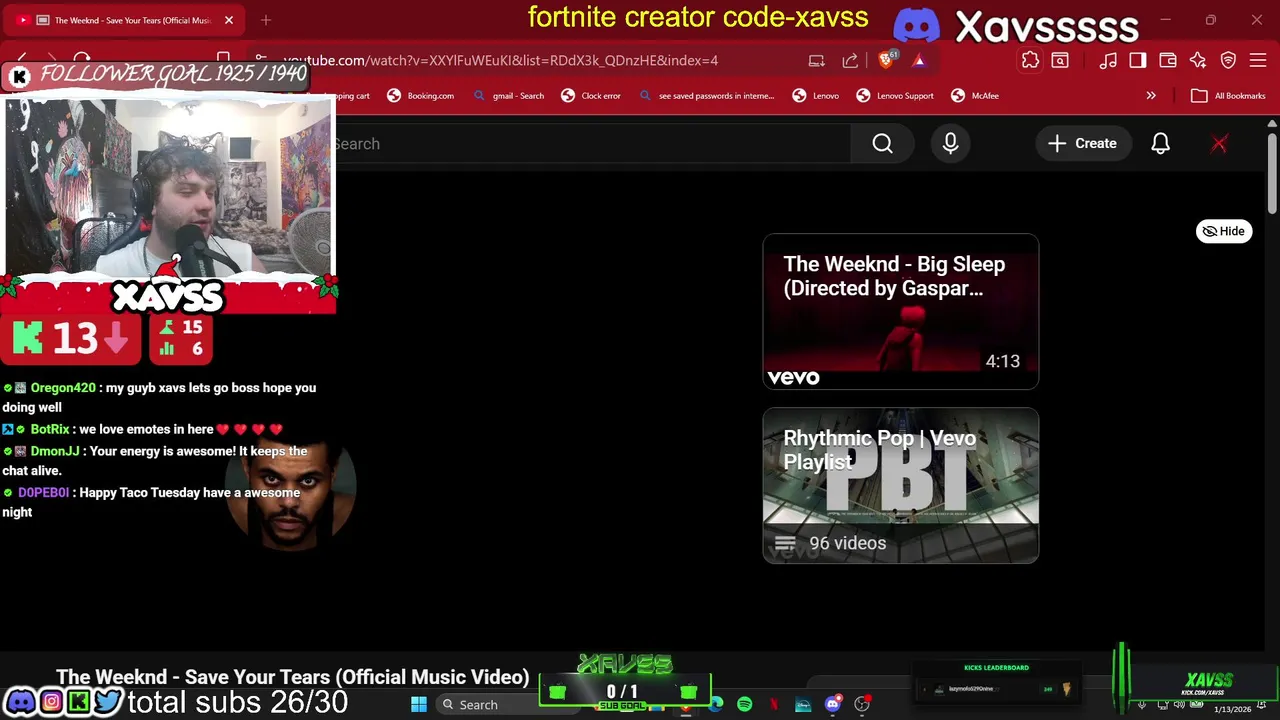This screenshot has height=720, width=1280.
Task: Open Clock error bookmark
Action: point(591,96)
